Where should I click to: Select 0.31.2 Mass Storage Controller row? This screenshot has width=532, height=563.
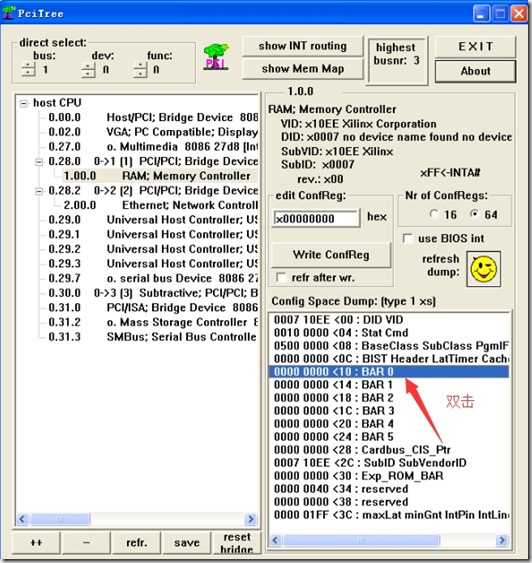[153, 322]
